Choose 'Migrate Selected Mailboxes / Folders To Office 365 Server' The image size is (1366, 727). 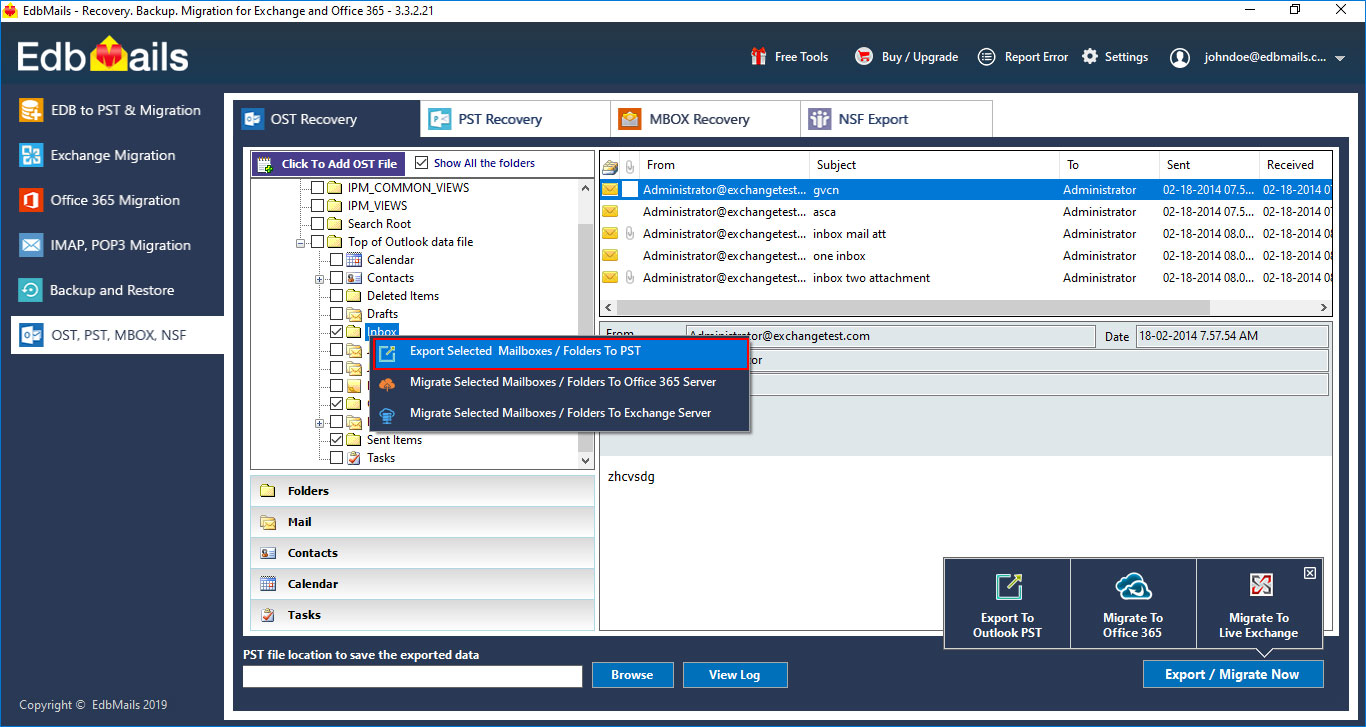[x=560, y=382]
